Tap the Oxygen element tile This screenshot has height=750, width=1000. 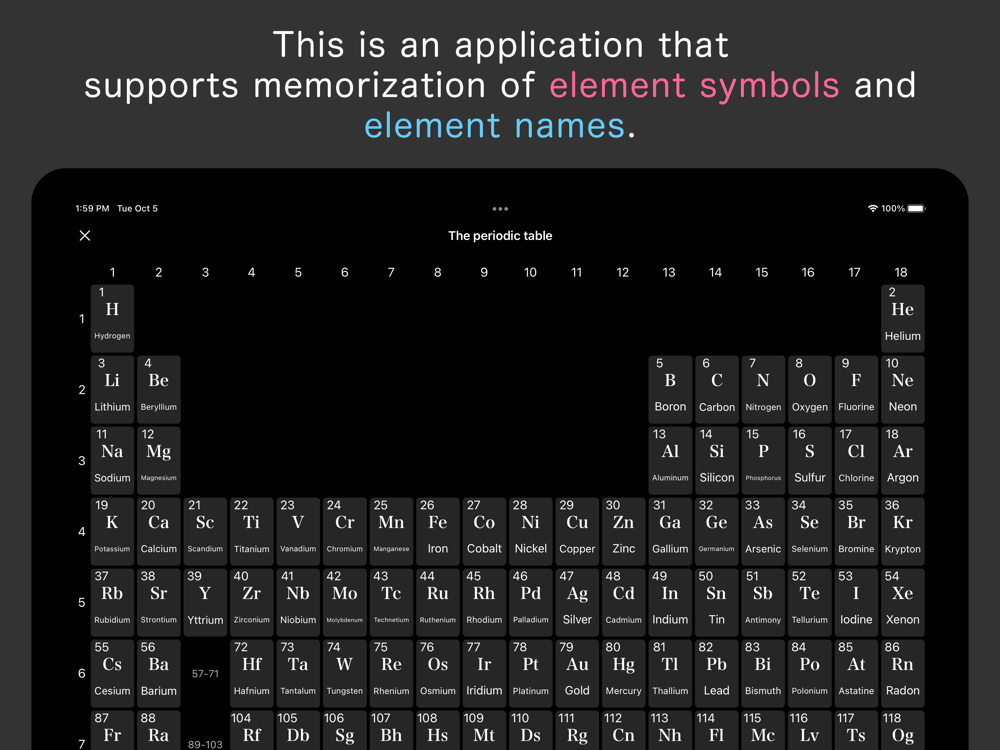810,390
